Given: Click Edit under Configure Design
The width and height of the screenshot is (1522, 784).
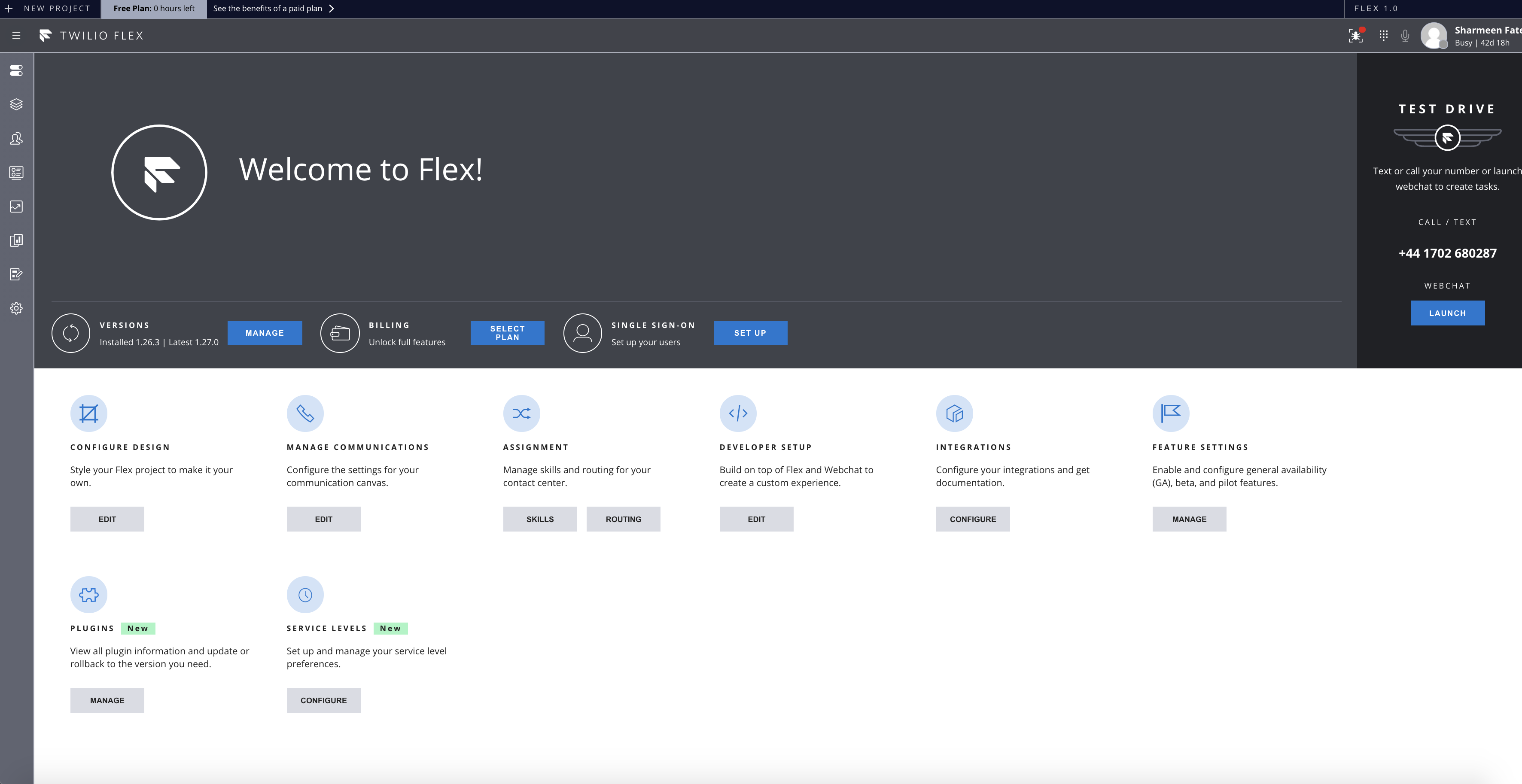Looking at the screenshot, I should pos(107,520).
